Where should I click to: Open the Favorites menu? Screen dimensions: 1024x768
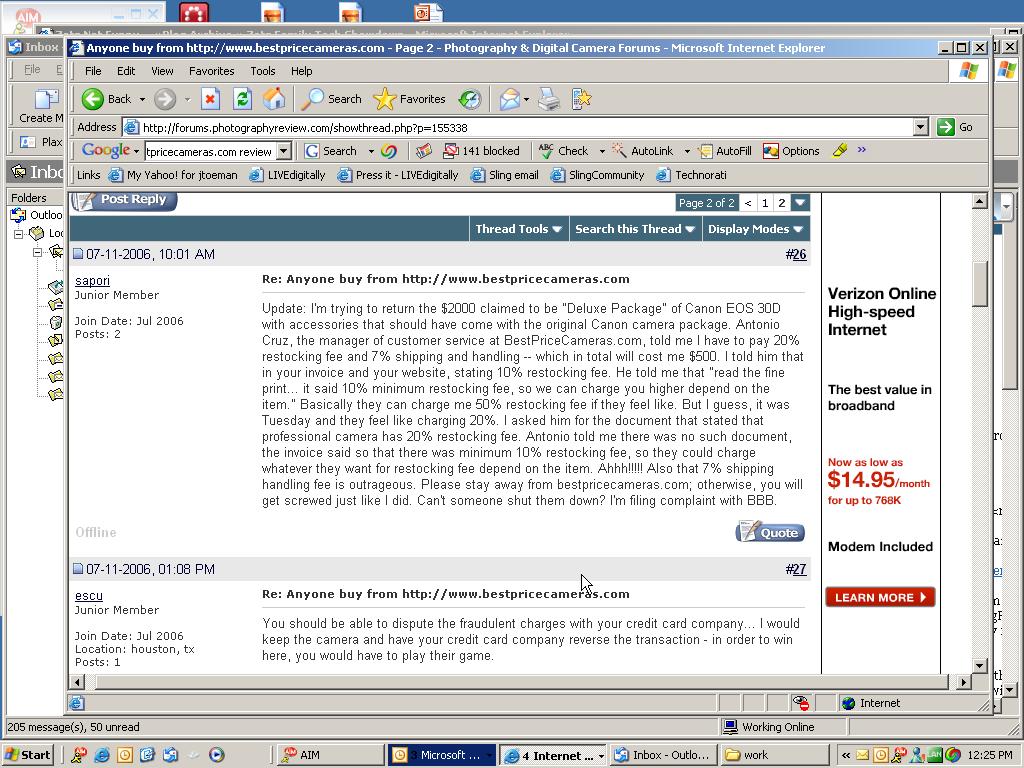[211, 71]
